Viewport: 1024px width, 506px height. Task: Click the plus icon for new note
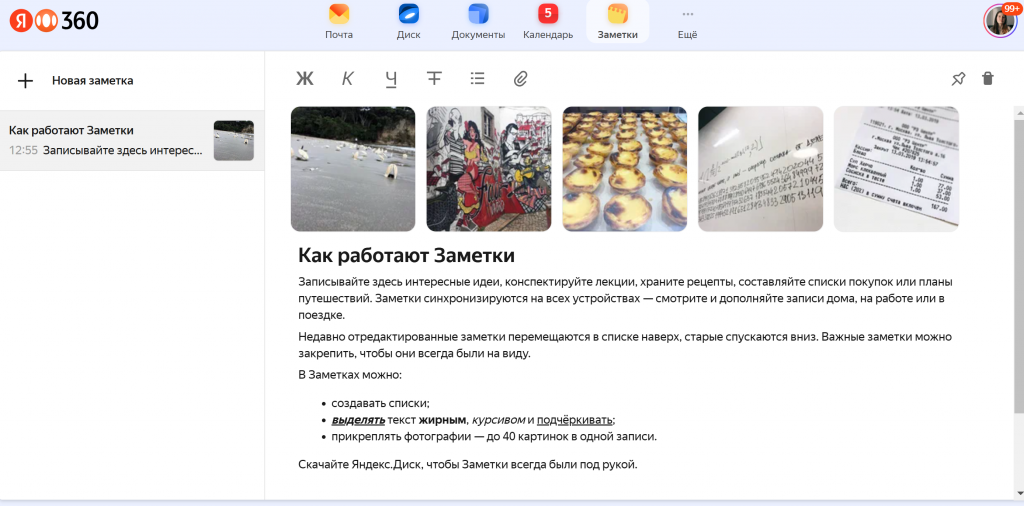tap(25, 81)
